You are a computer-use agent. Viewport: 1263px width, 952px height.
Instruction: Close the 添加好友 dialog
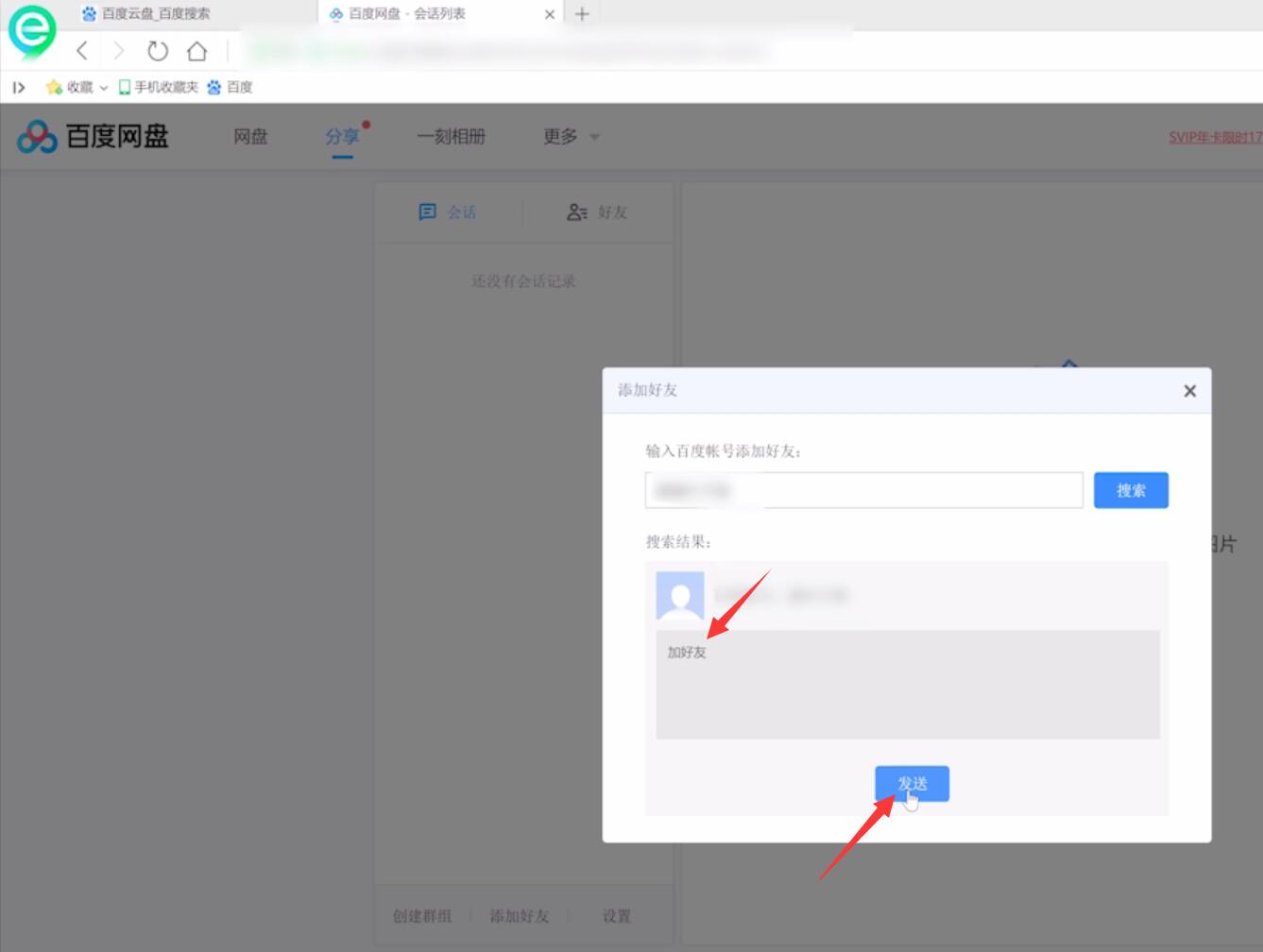[1189, 391]
